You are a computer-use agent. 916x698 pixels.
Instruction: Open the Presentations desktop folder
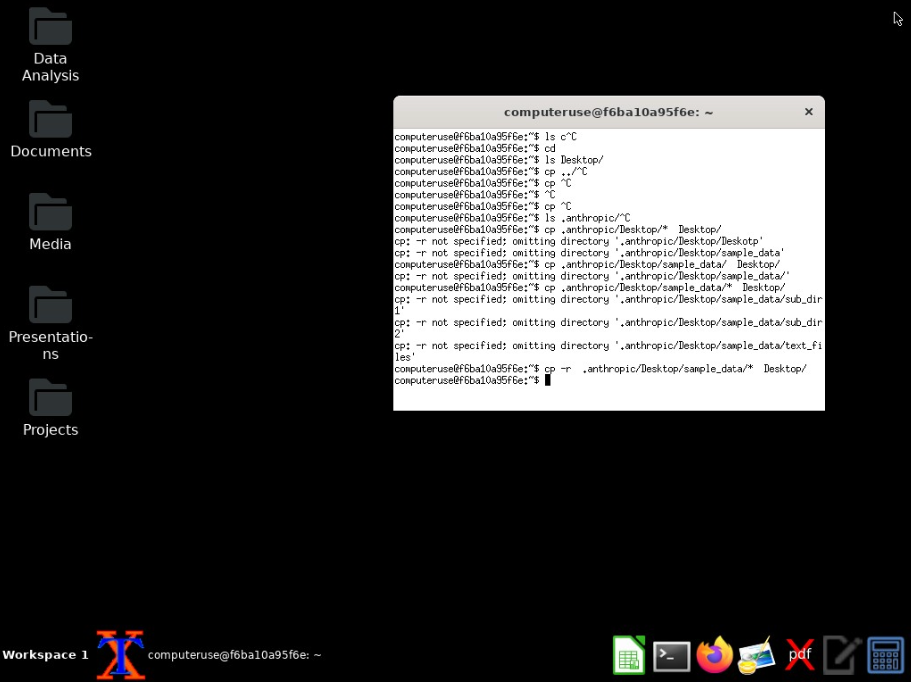pos(50,324)
